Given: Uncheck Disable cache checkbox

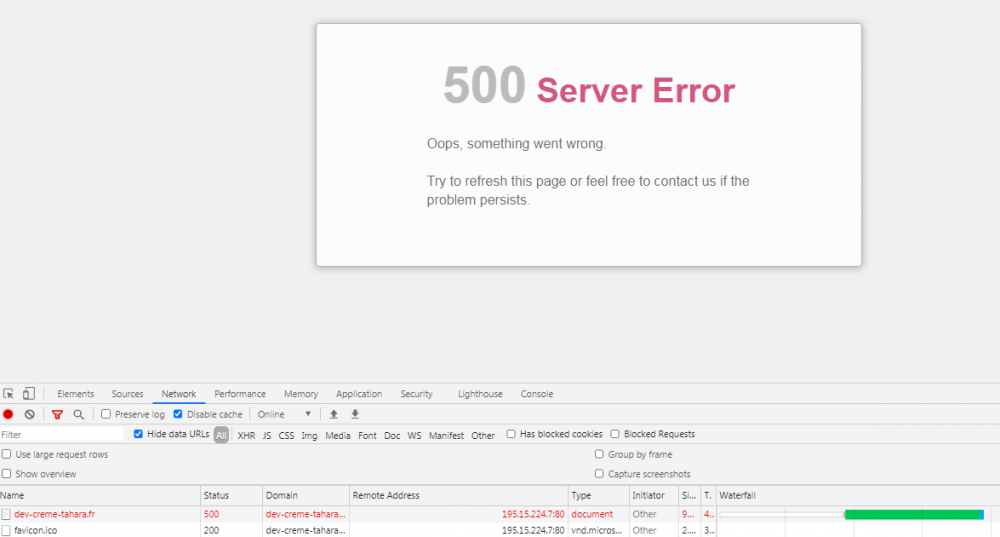Looking at the screenshot, I should [x=178, y=414].
